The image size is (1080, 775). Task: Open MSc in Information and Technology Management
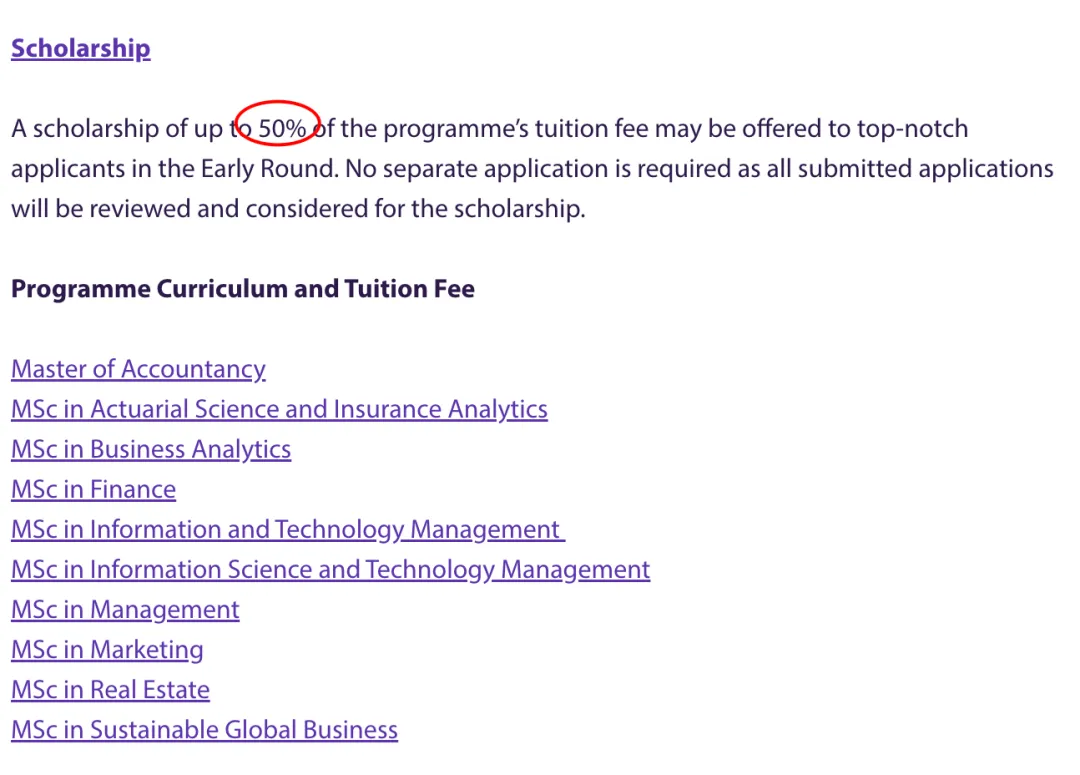tap(287, 529)
